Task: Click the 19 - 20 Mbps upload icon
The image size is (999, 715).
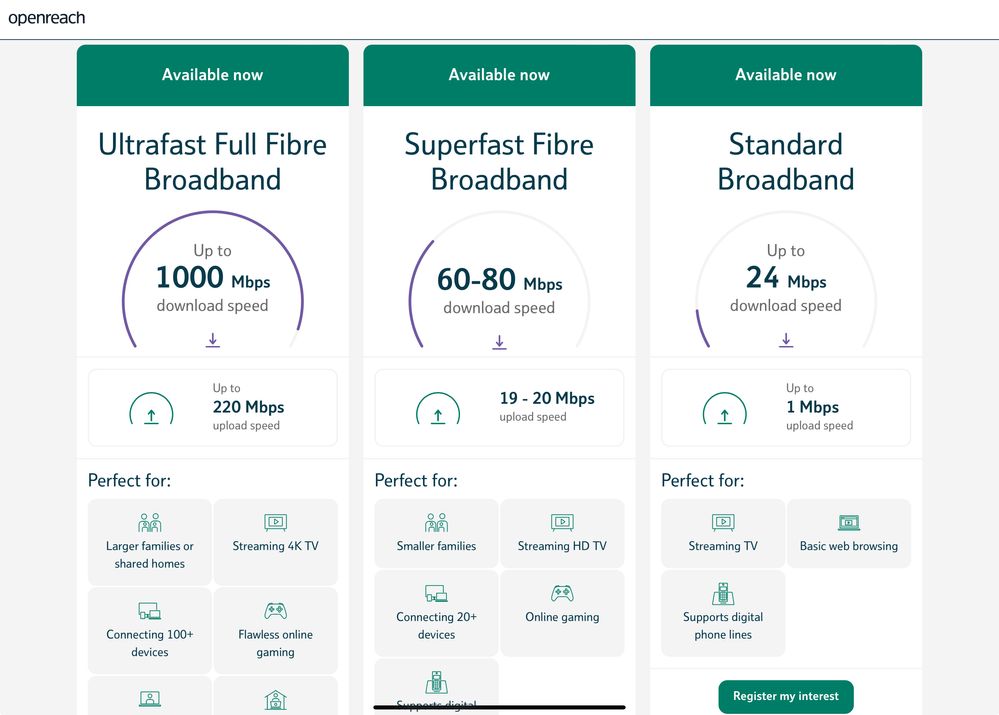Action: 438,411
